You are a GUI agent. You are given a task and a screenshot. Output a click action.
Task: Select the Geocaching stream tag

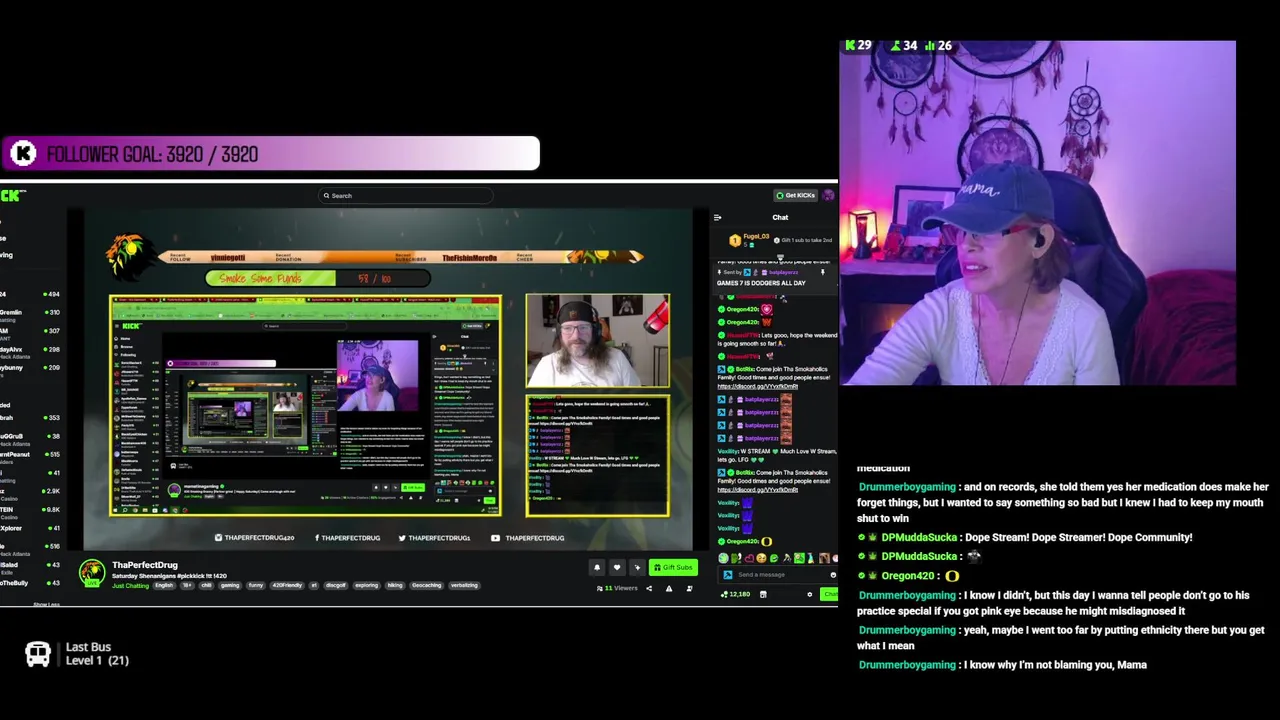[426, 585]
